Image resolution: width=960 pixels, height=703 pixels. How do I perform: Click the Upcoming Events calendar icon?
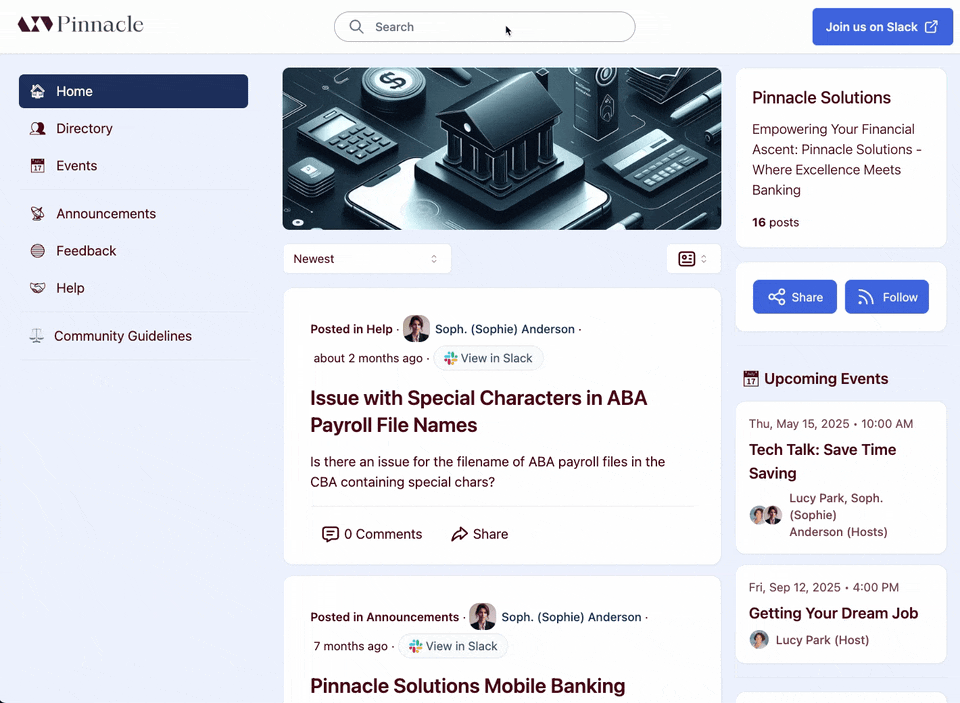(751, 378)
